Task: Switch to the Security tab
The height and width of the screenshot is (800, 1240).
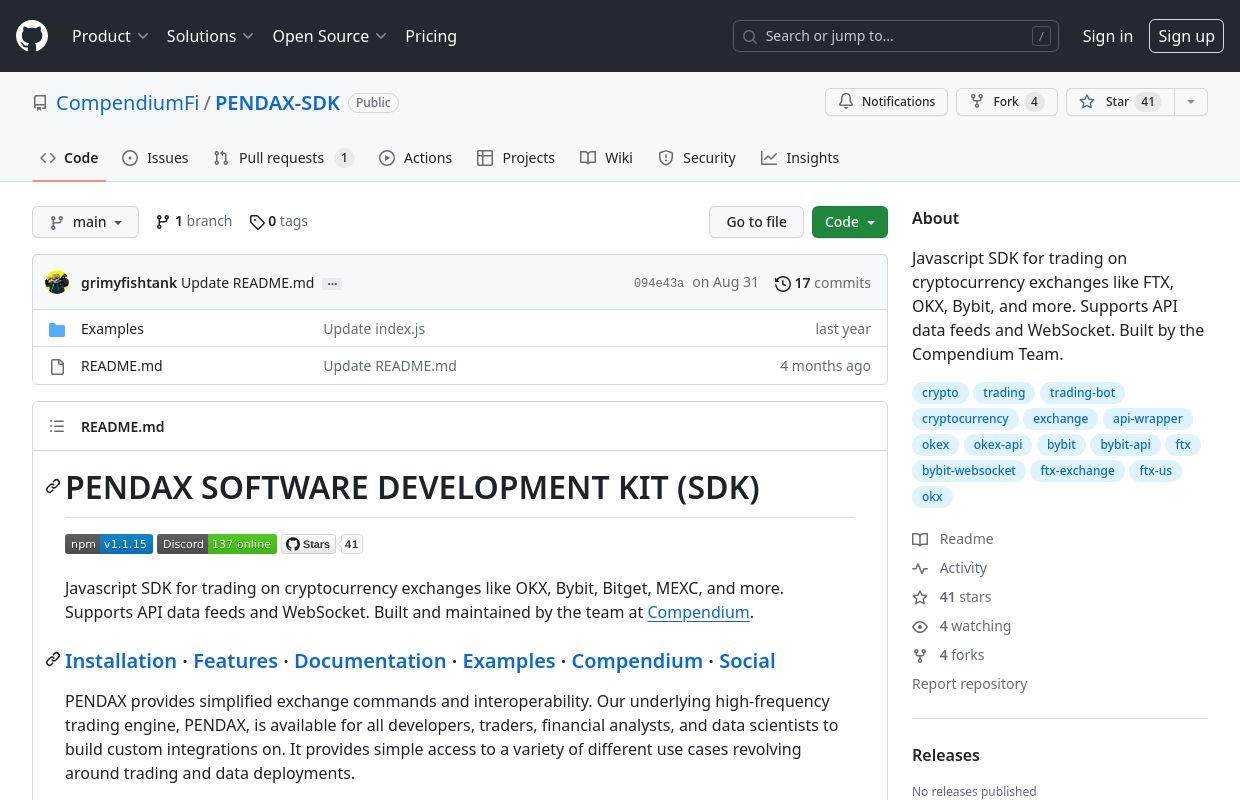Action: coord(697,158)
